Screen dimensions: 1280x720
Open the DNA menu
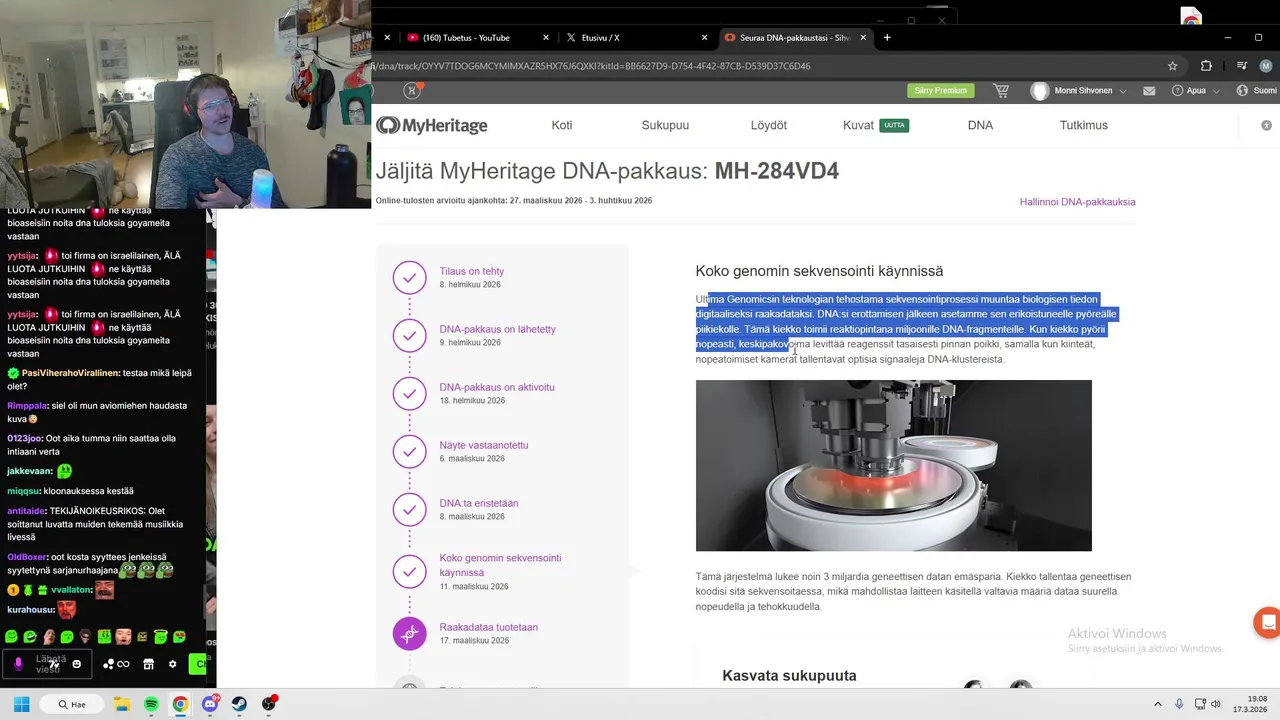tap(980, 125)
